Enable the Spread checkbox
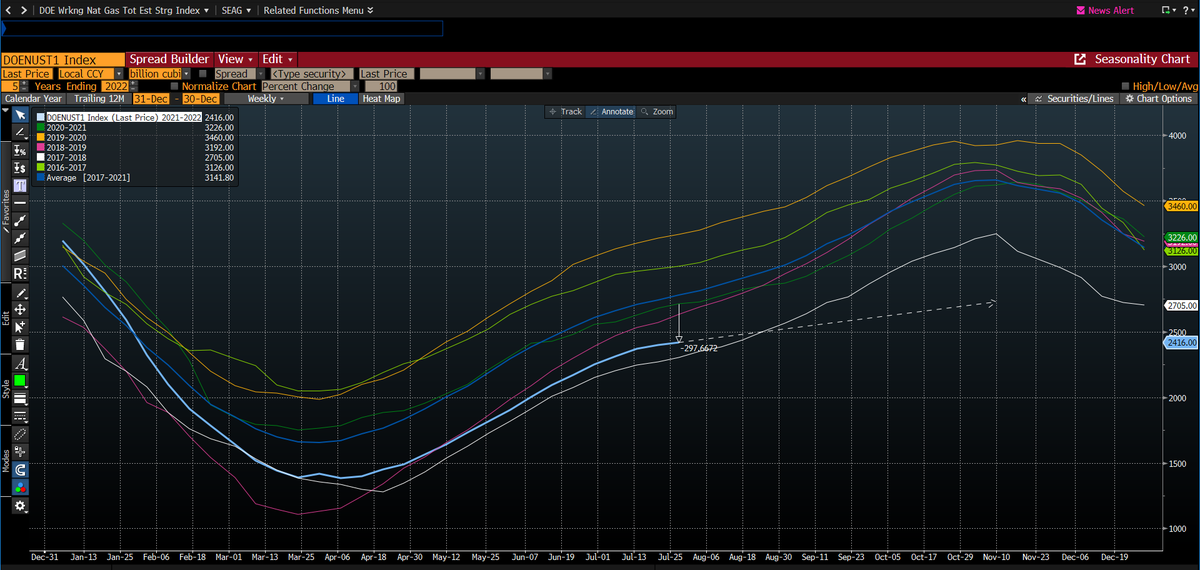Screen dimensions: 1200x570 pos(203,74)
